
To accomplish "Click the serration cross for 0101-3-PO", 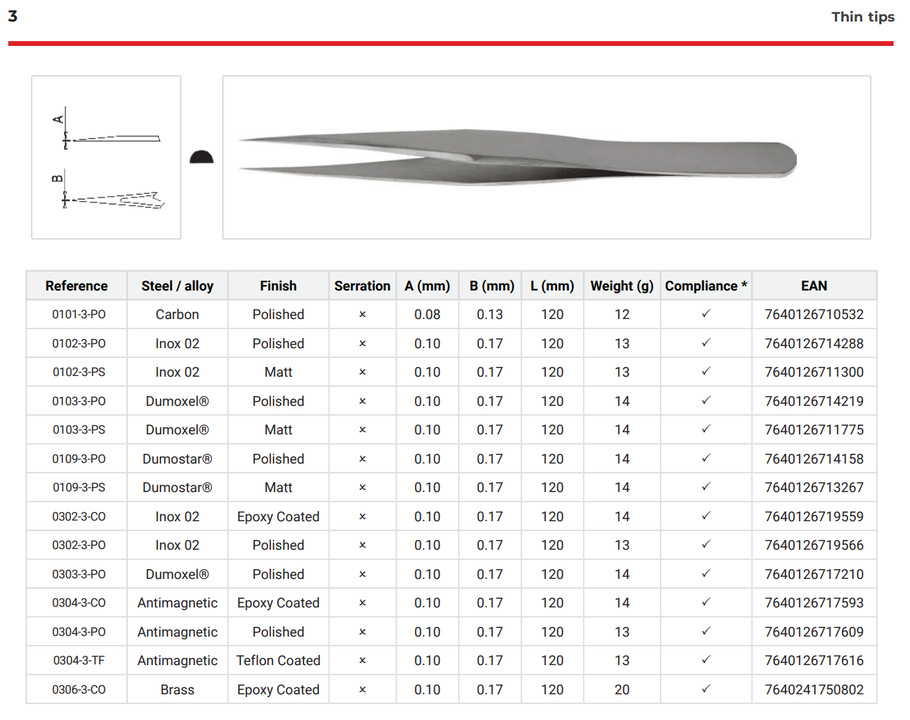I will click(363, 314).
